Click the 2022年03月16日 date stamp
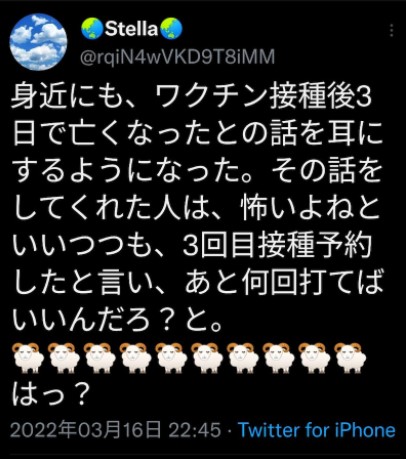 click(x=86, y=430)
